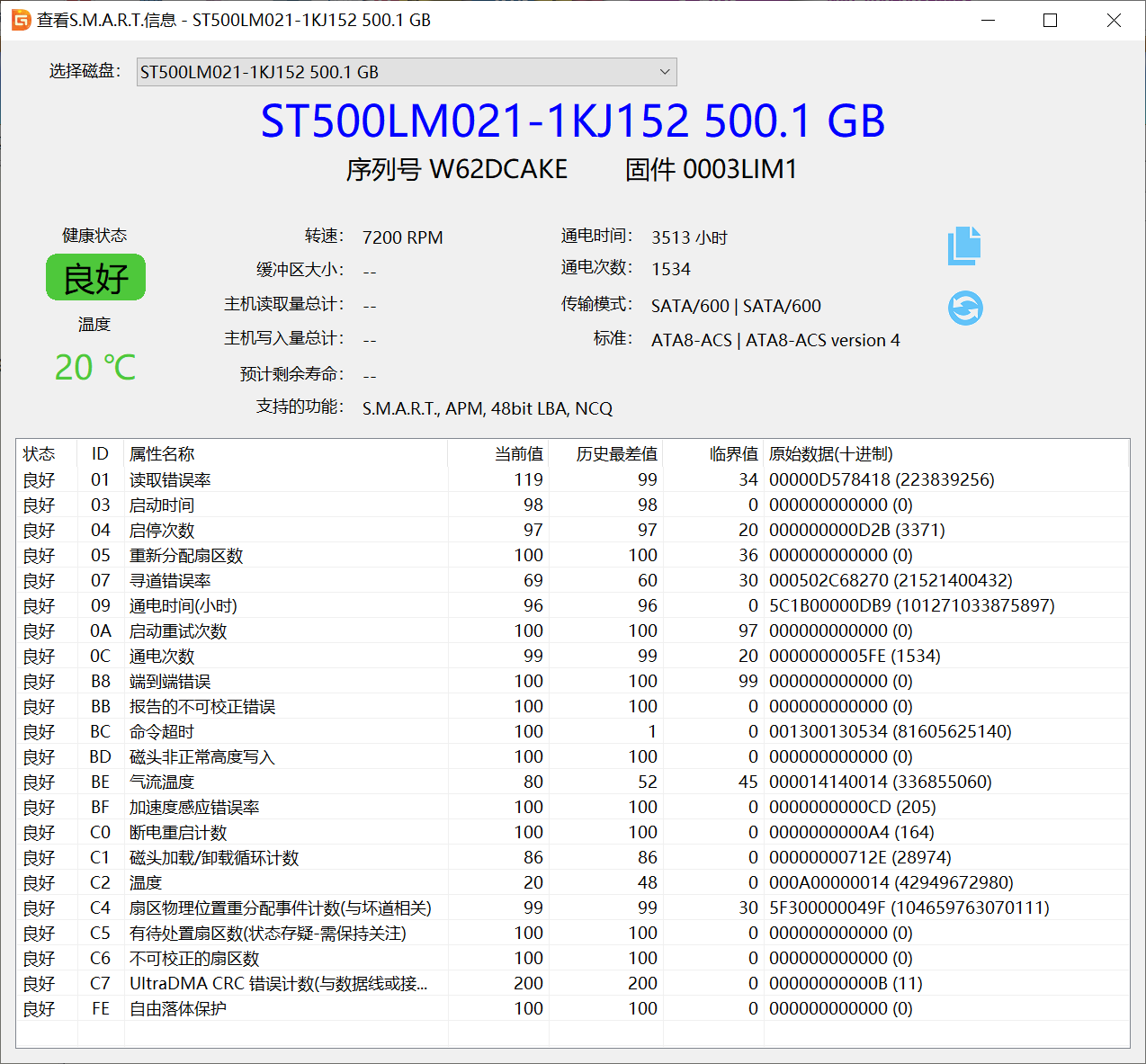
Task: Click raw data 00000000000B (11)
Action: tap(846, 983)
